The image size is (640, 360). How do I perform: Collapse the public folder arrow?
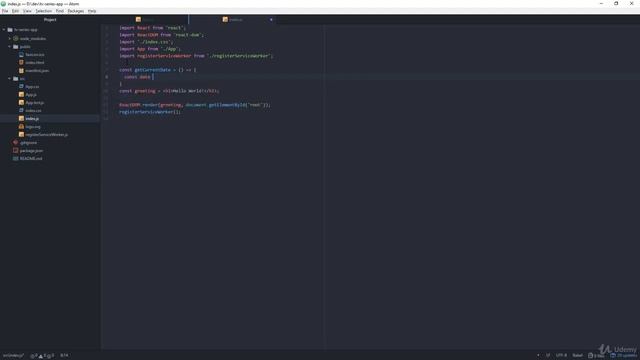pos(10,47)
